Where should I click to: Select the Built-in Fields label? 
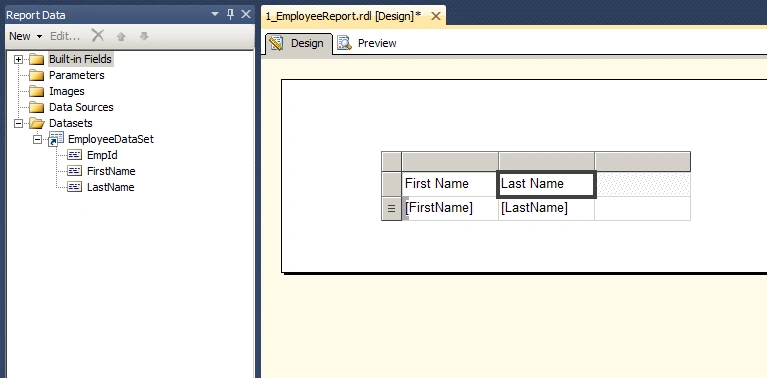[81, 59]
